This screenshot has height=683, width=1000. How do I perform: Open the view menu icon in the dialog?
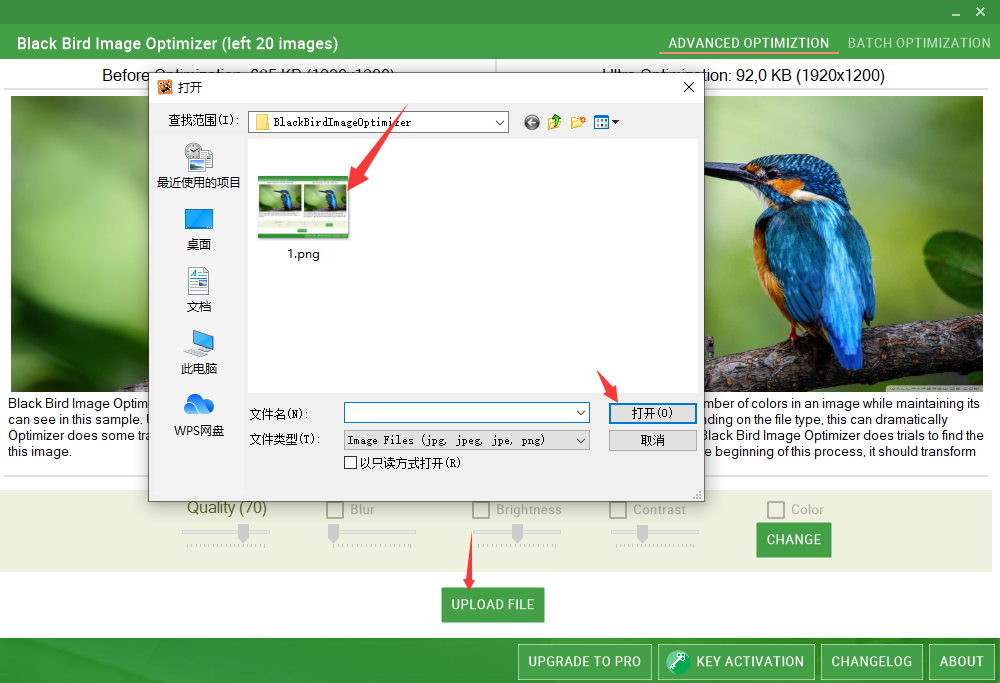pyautogui.click(x=606, y=122)
